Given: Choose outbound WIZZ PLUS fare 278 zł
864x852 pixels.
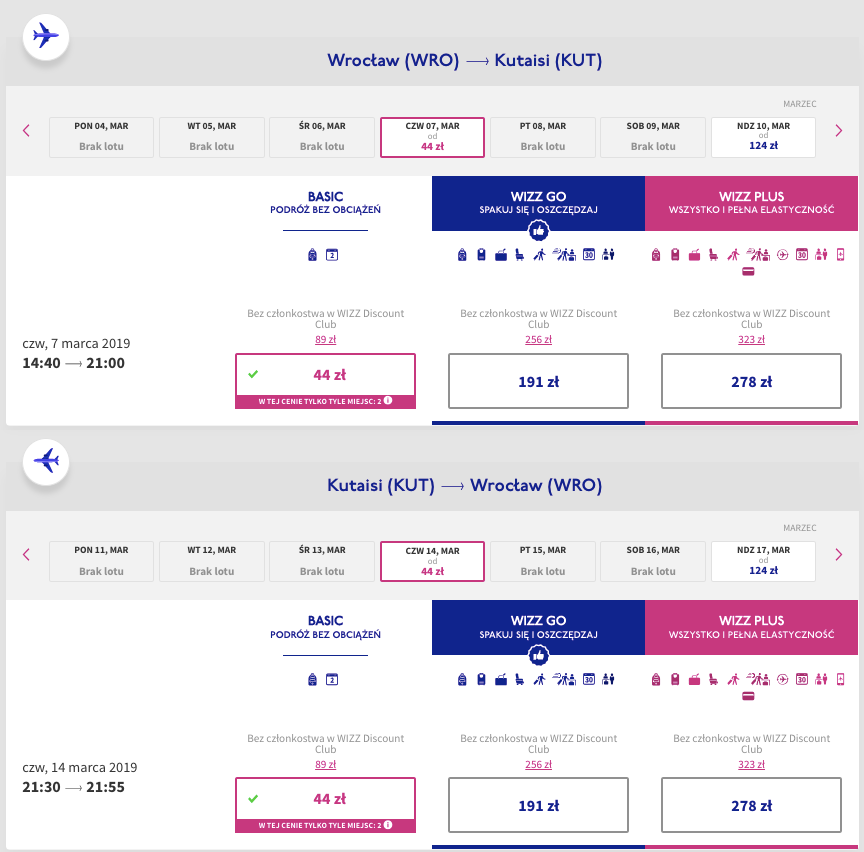Looking at the screenshot, I should (x=752, y=381).
